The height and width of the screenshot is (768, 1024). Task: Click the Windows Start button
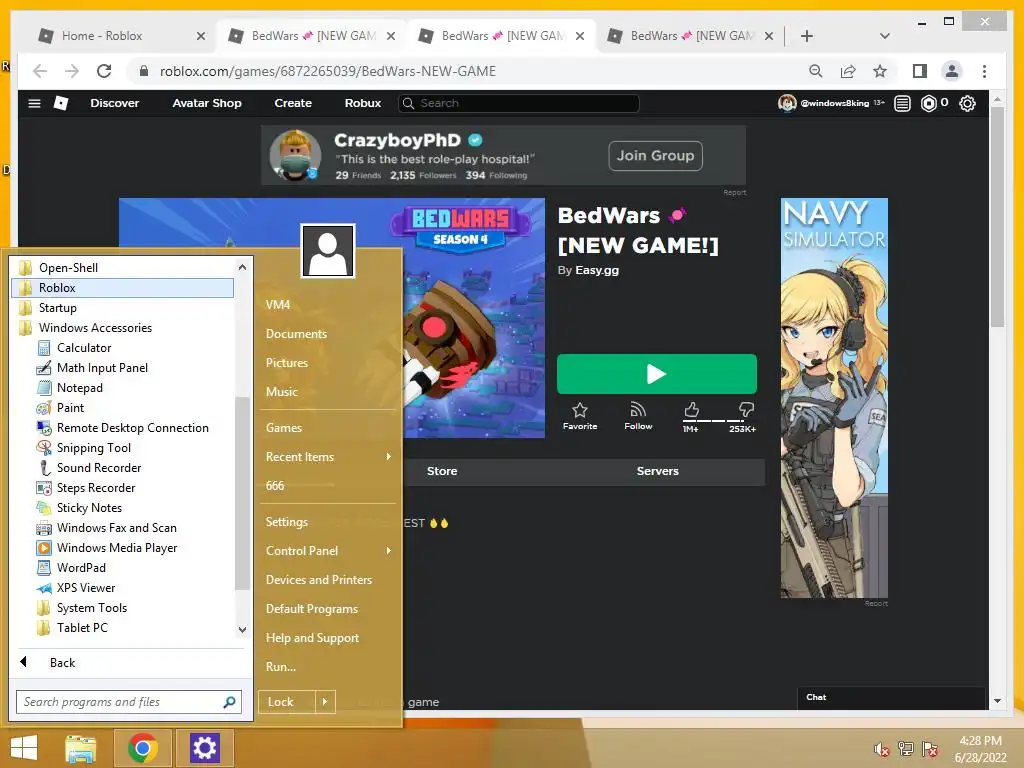[24, 748]
